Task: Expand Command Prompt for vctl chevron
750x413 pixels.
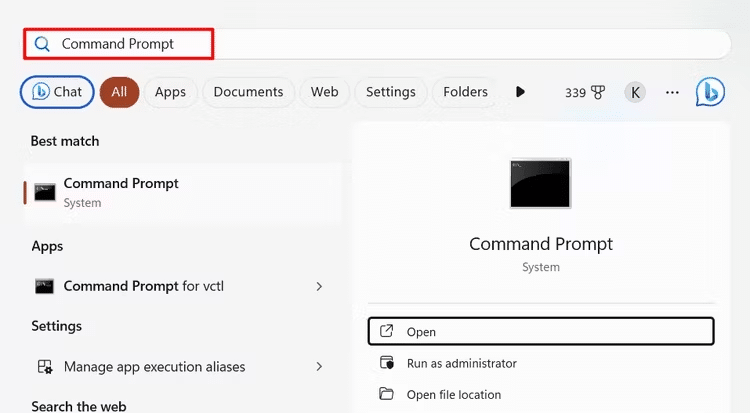Action: tap(319, 286)
